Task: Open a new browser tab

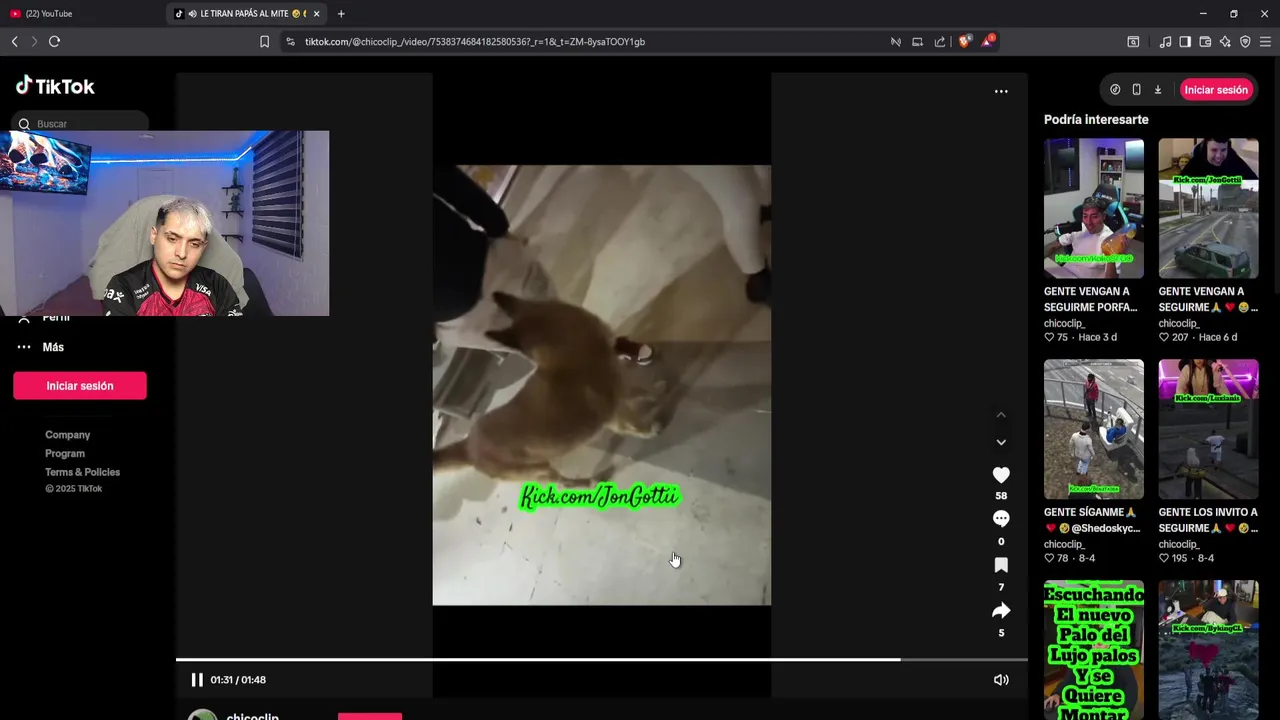Action: pos(341,14)
